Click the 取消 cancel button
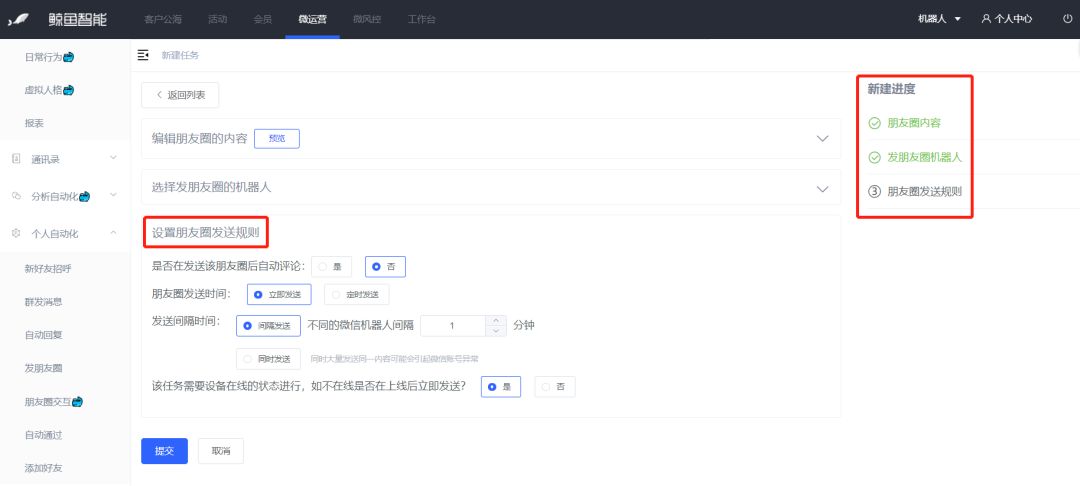This screenshot has width=1080, height=486. pyautogui.click(x=221, y=451)
